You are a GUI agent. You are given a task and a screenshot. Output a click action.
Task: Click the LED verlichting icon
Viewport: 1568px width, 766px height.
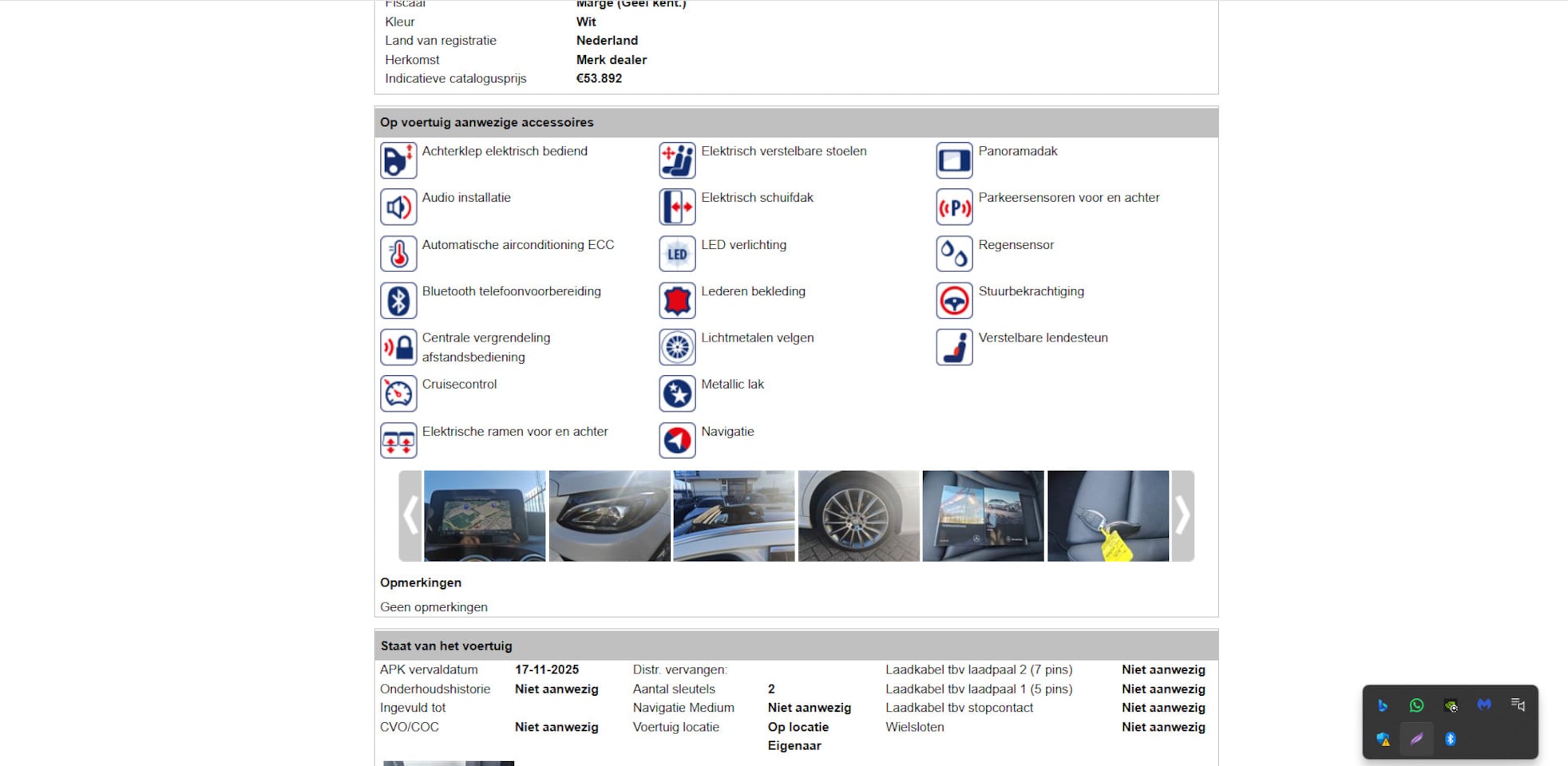(677, 254)
